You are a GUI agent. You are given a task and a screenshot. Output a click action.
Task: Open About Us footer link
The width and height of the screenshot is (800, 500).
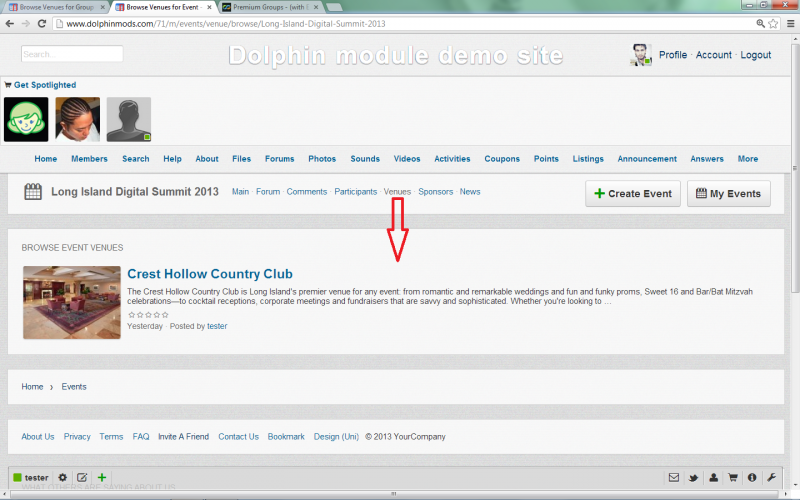38,437
